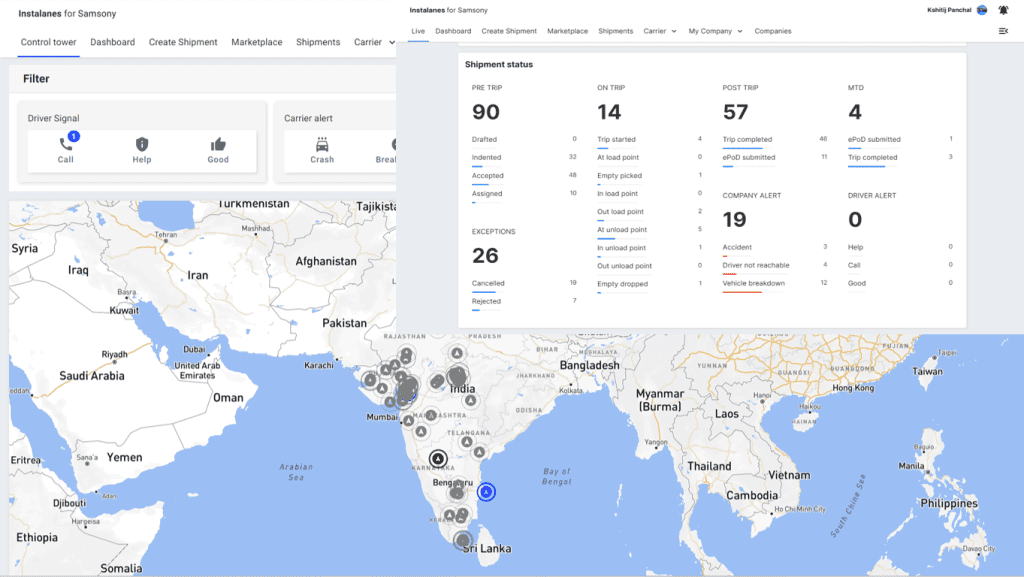Open Marketplace in the left navbar
This screenshot has height=577, width=1024.
point(256,42)
